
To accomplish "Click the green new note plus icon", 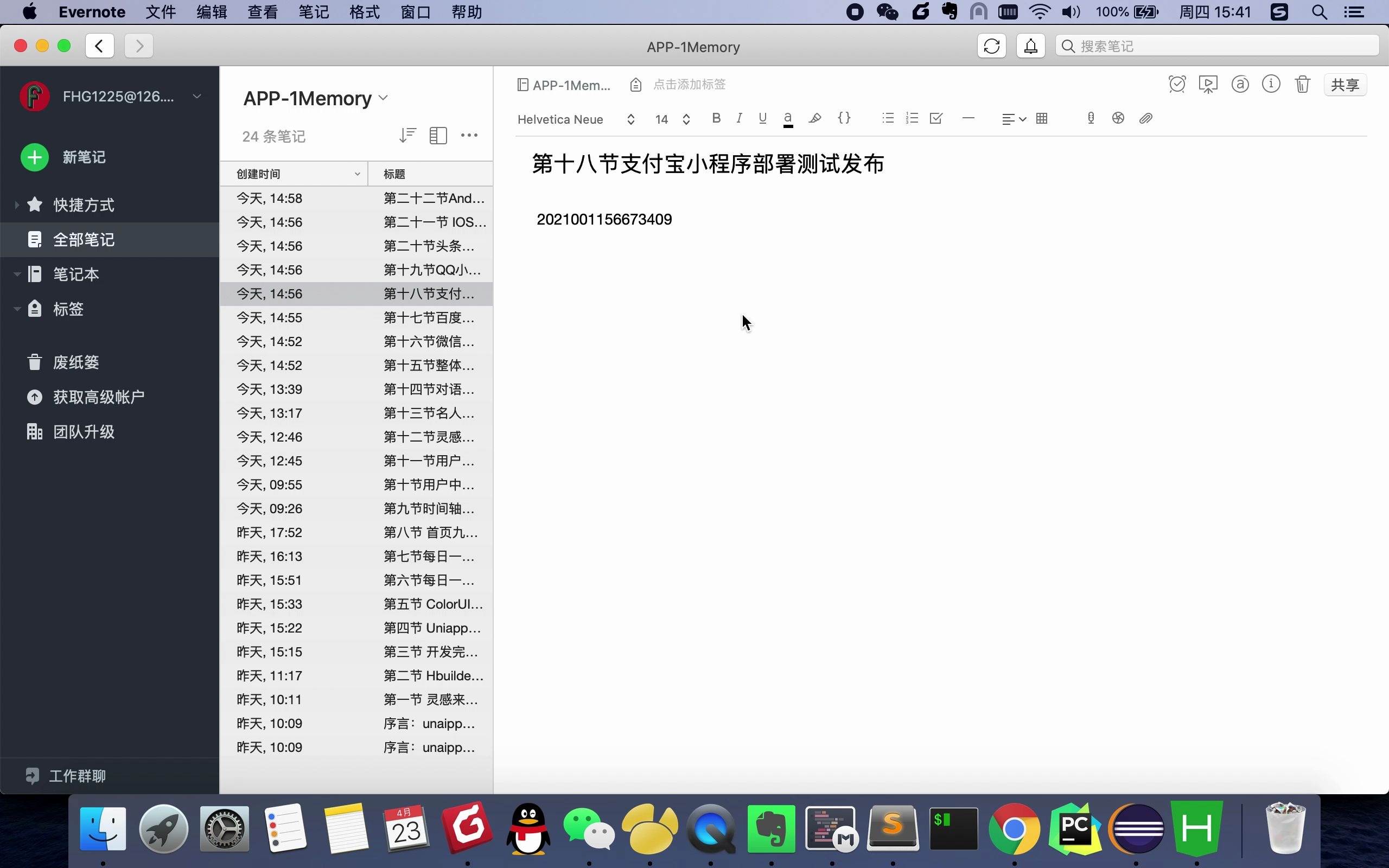I will 34,157.
